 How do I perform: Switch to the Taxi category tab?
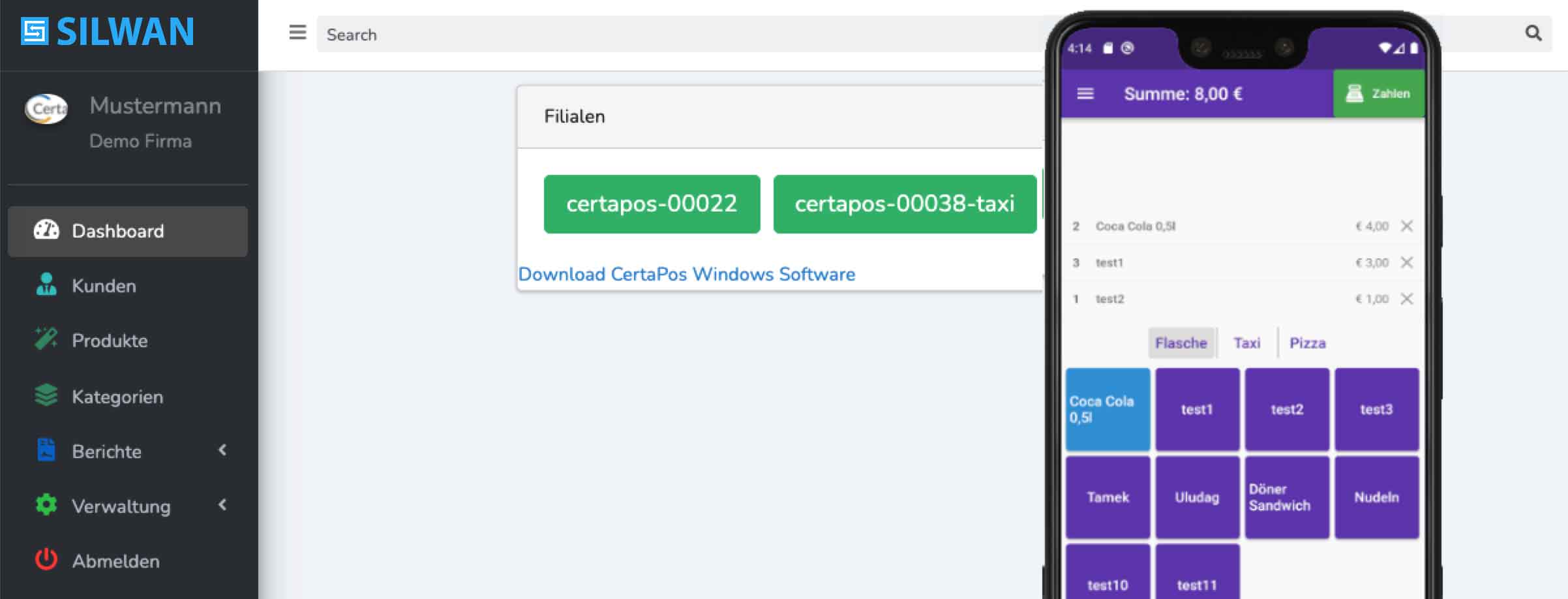[x=1246, y=343]
